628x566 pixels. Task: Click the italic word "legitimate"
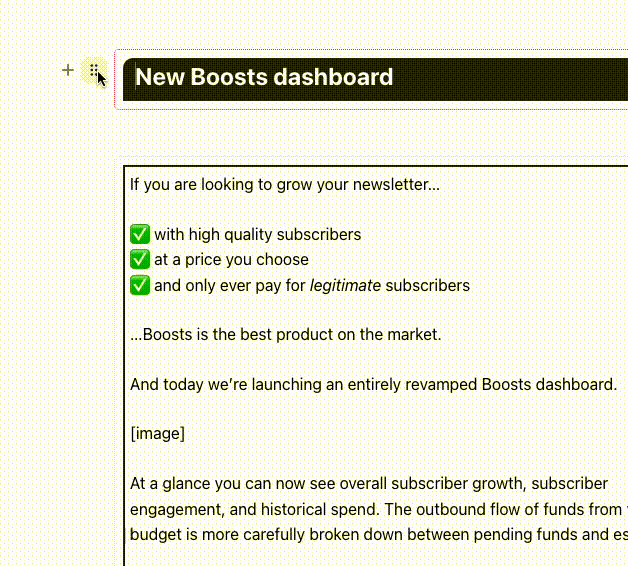(345, 285)
